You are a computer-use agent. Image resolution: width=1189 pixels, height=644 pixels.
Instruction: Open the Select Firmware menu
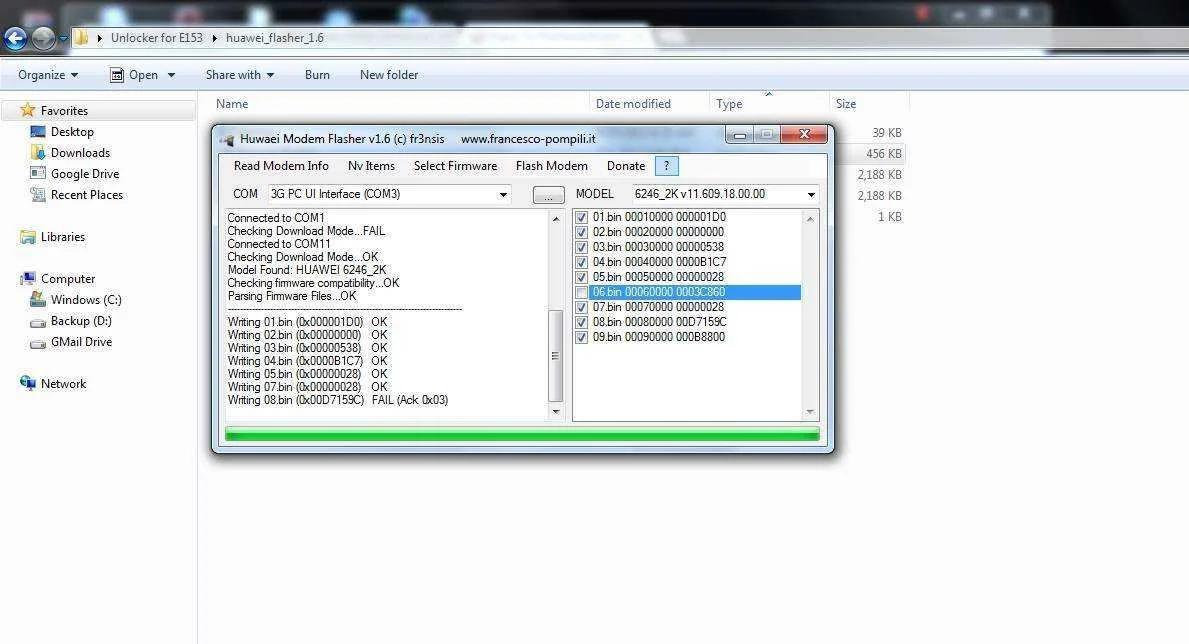click(x=456, y=165)
